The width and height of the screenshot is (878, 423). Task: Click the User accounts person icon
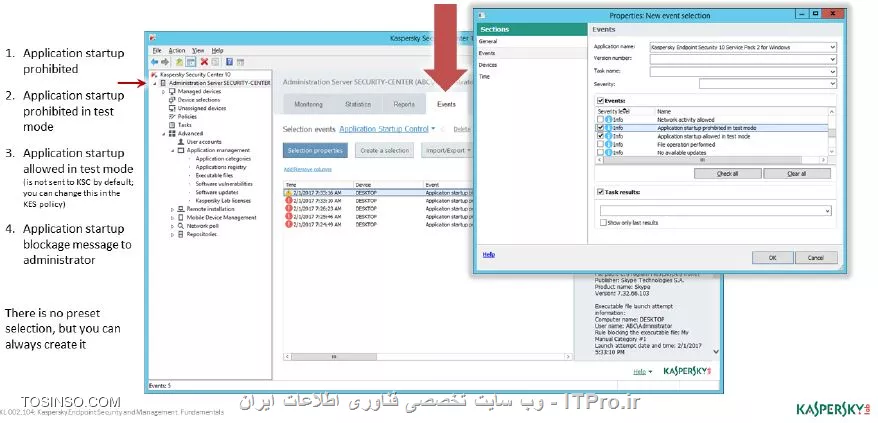181,142
